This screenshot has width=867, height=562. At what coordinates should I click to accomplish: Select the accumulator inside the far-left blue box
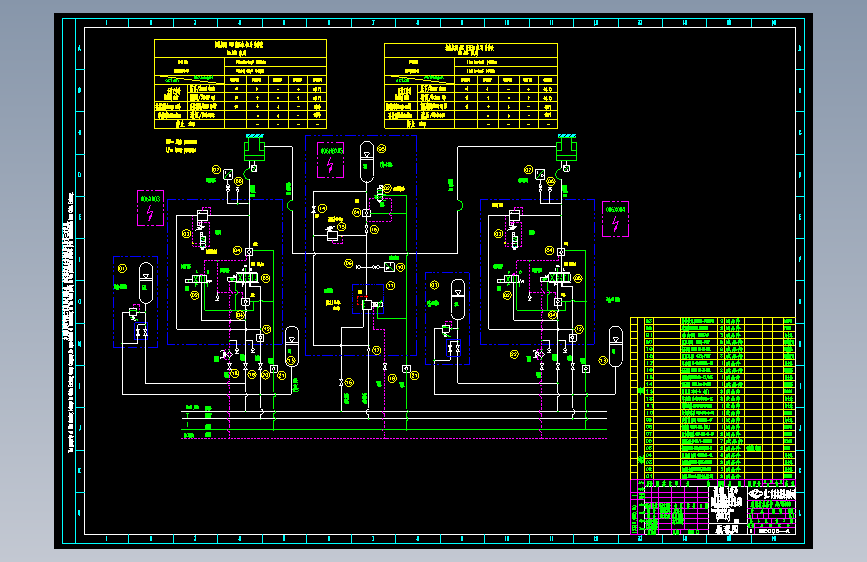(x=146, y=283)
